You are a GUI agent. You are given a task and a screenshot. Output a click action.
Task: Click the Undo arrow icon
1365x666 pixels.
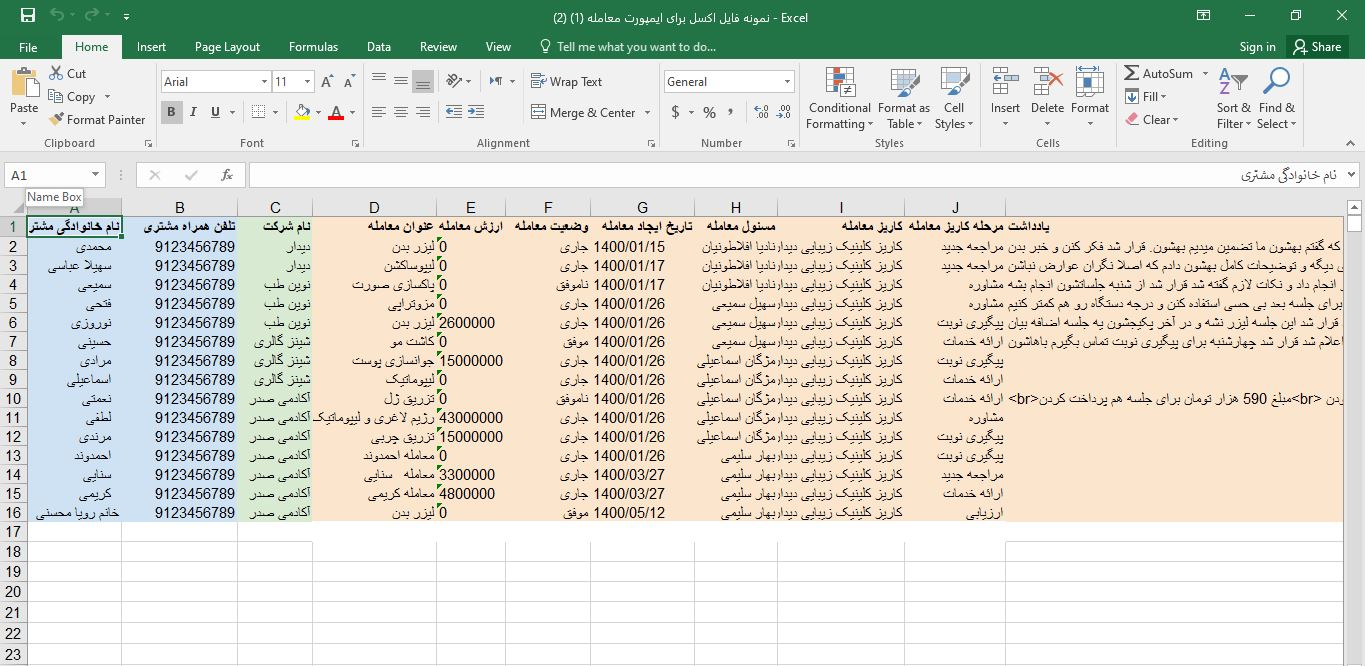tap(56, 16)
